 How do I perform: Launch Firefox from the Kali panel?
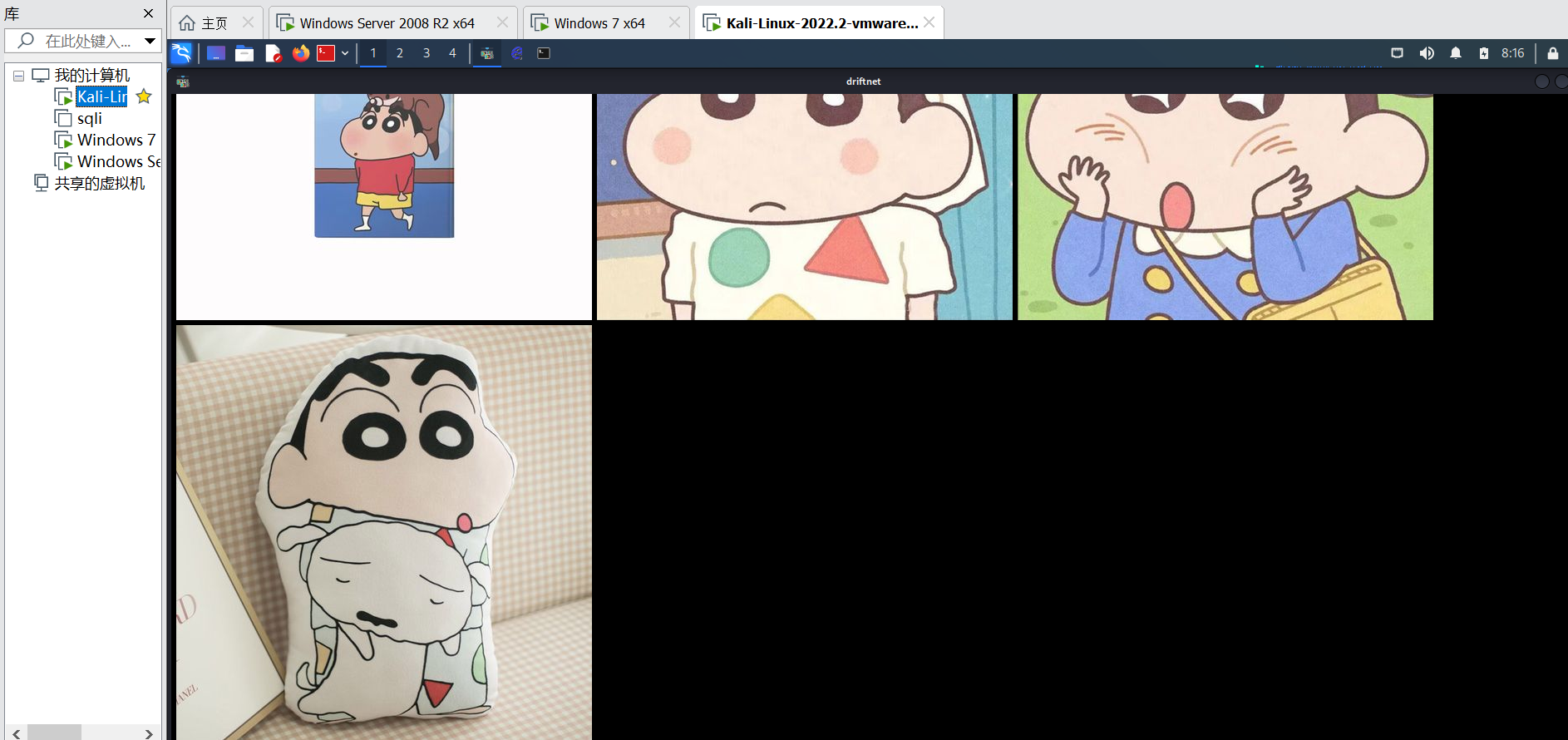click(301, 53)
